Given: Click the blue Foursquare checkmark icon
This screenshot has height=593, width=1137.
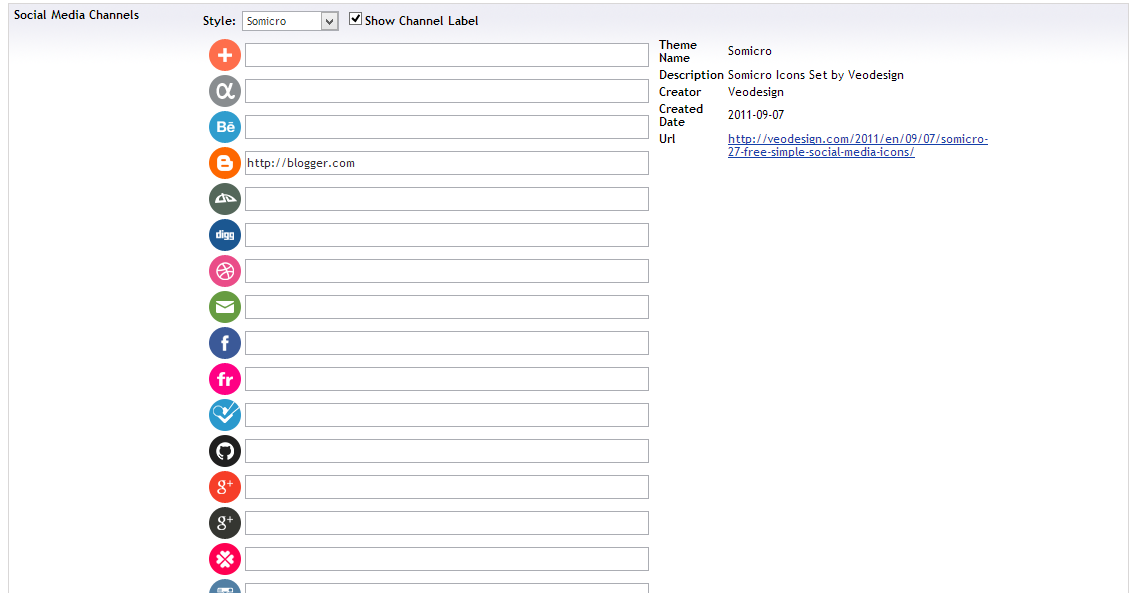Looking at the screenshot, I should [225, 415].
